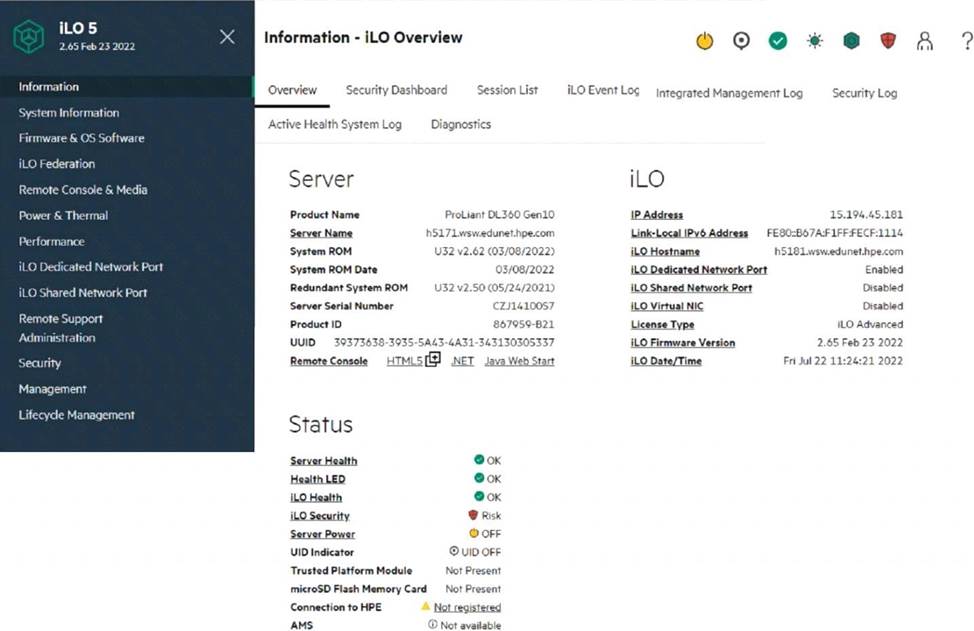Select Diagnostics tab
974x631 pixels.
(461, 125)
